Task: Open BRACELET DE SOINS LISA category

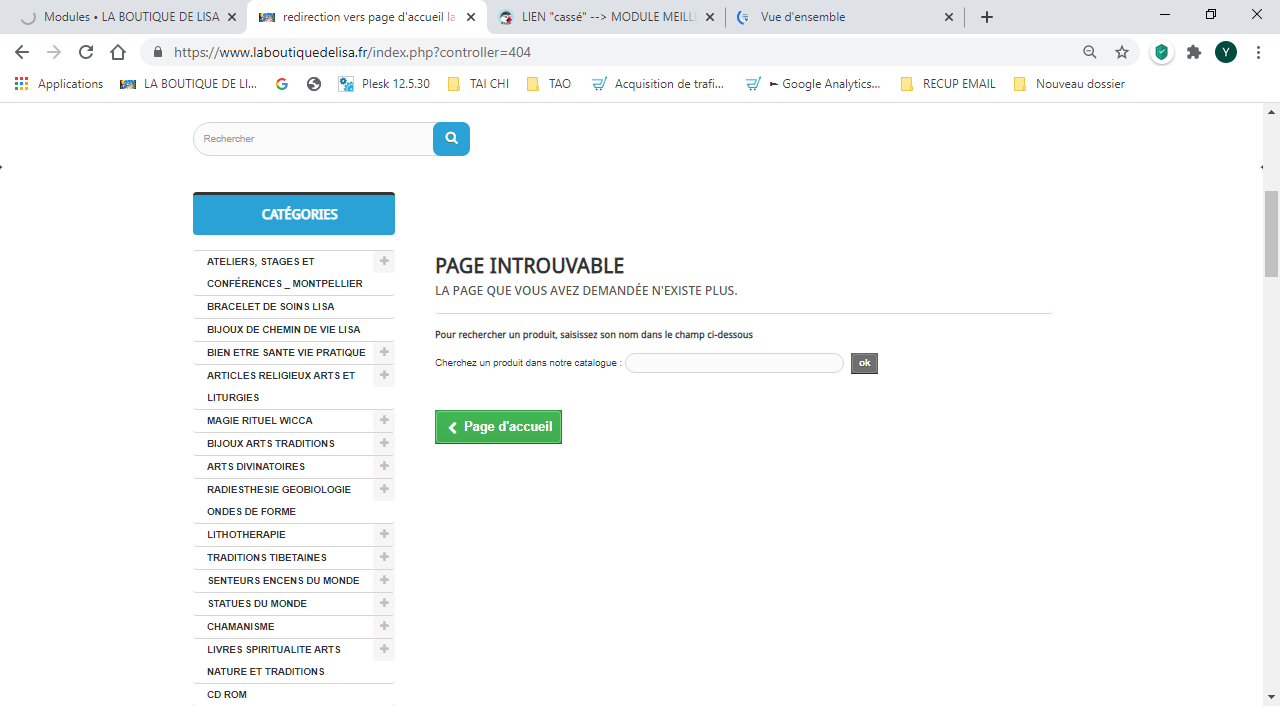Action: point(271,307)
